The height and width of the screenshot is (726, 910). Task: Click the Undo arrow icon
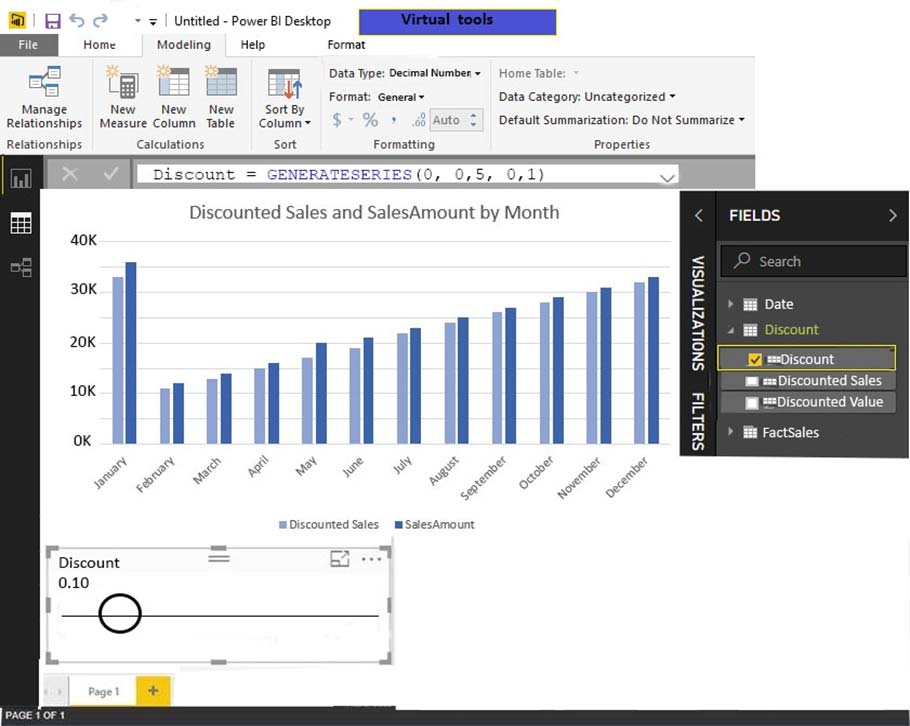77,20
